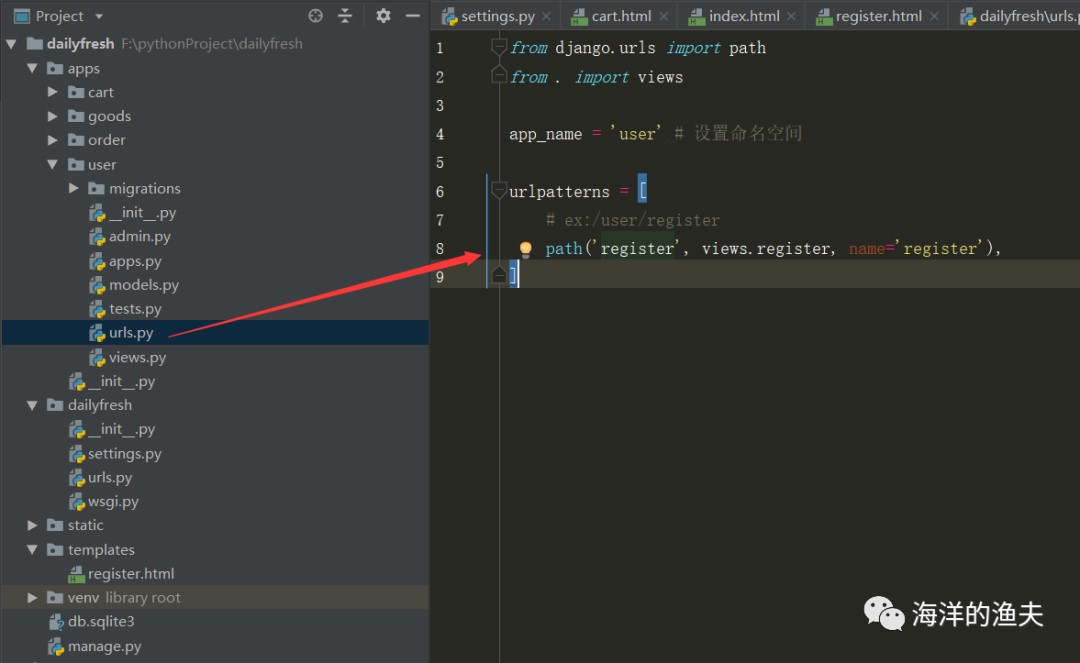Click on 'views.register' in line 8
The width and height of the screenshot is (1080, 663).
coord(767,249)
